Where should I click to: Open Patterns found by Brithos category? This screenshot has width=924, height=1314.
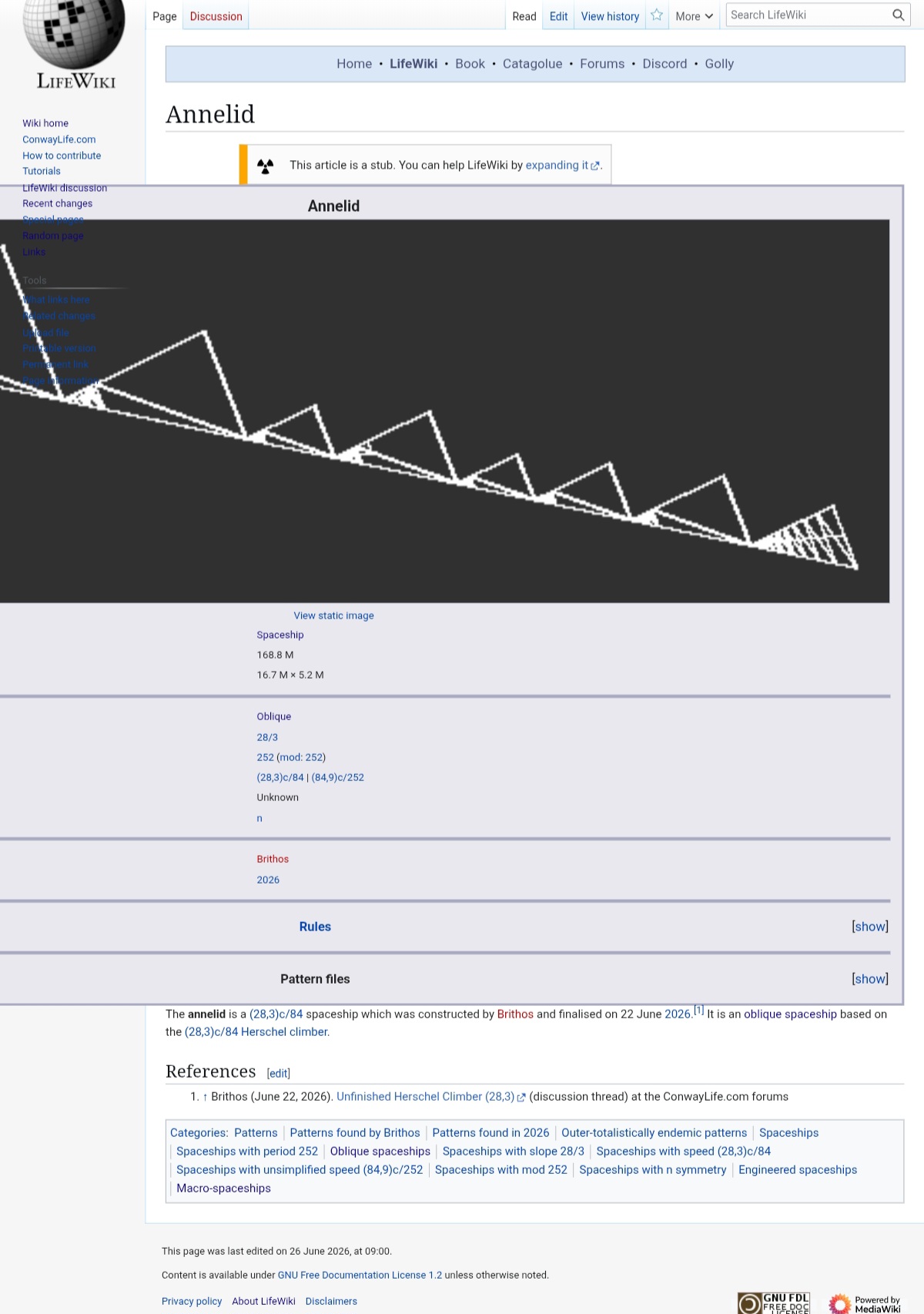click(x=355, y=1132)
